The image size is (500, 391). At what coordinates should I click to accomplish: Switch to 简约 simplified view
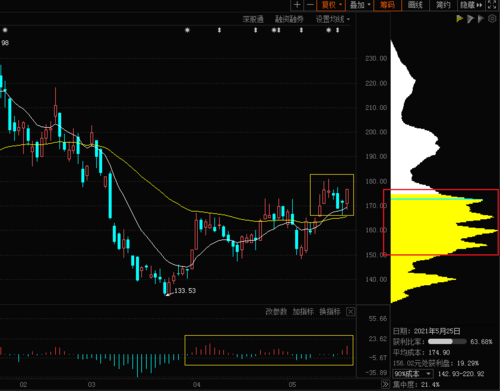pyautogui.click(x=443, y=5)
